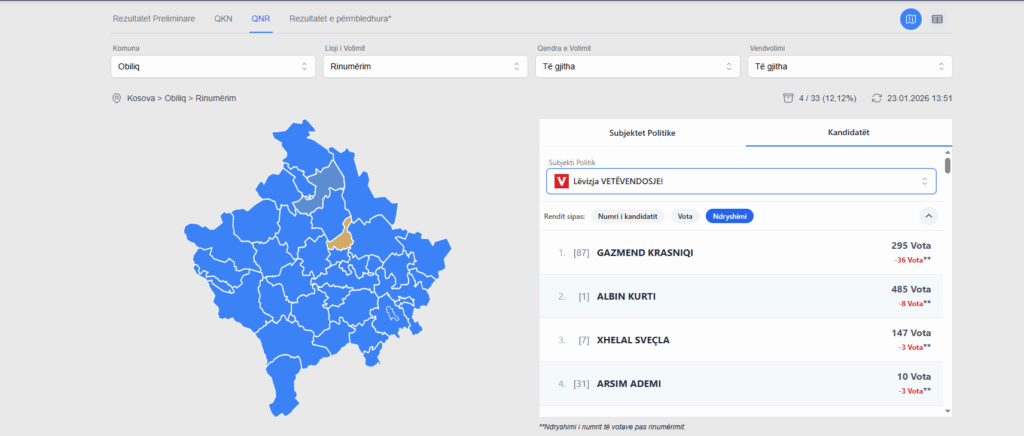Open the Rezultatet Preliminare tab
This screenshot has width=1024, height=436.
pos(153,19)
